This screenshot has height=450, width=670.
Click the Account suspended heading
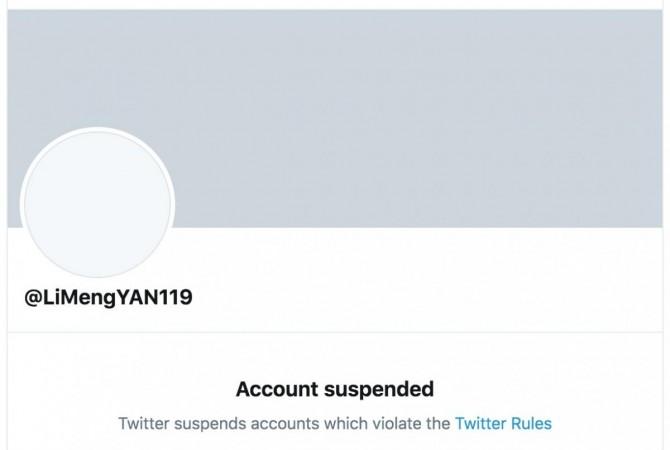(x=335, y=389)
